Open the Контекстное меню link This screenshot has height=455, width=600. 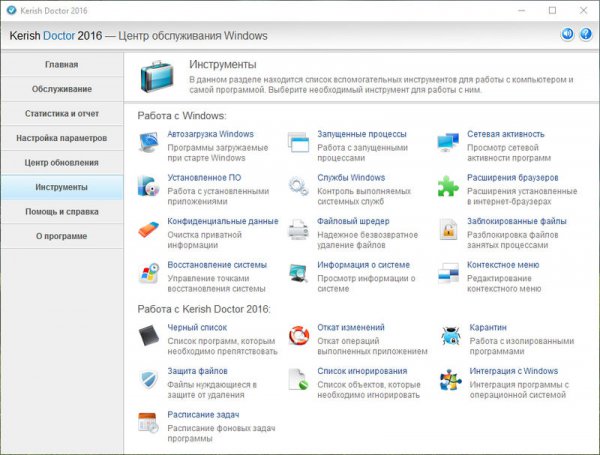[x=503, y=265]
